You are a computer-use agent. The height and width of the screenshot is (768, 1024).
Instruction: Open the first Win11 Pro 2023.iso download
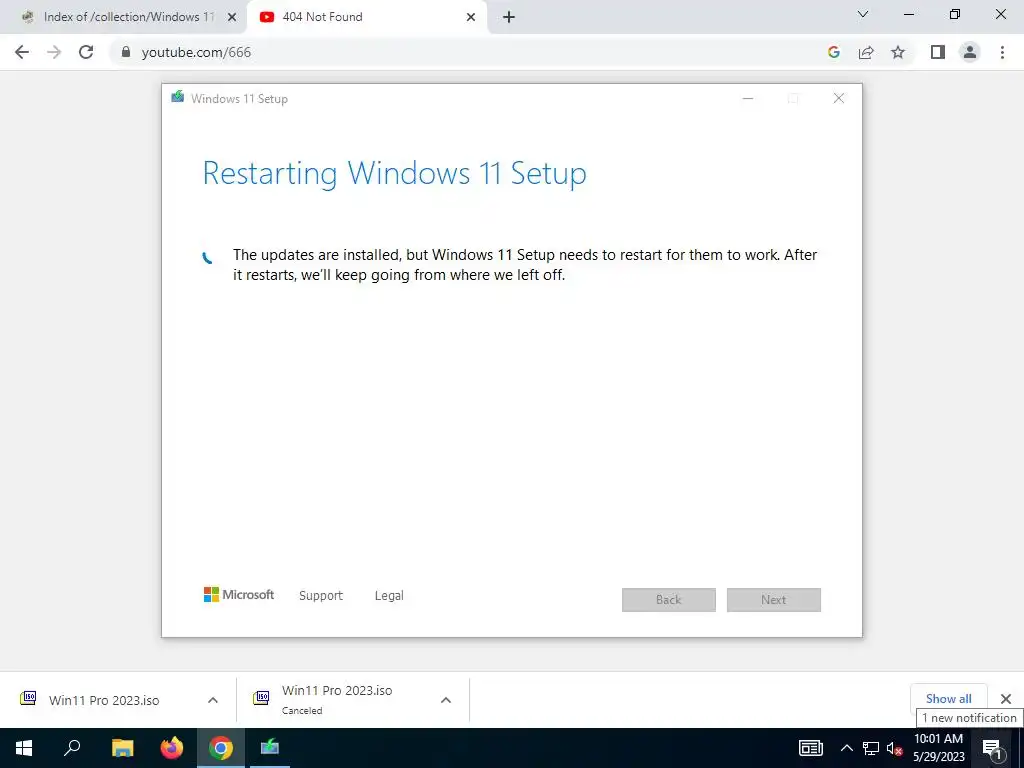tap(104, 700)
